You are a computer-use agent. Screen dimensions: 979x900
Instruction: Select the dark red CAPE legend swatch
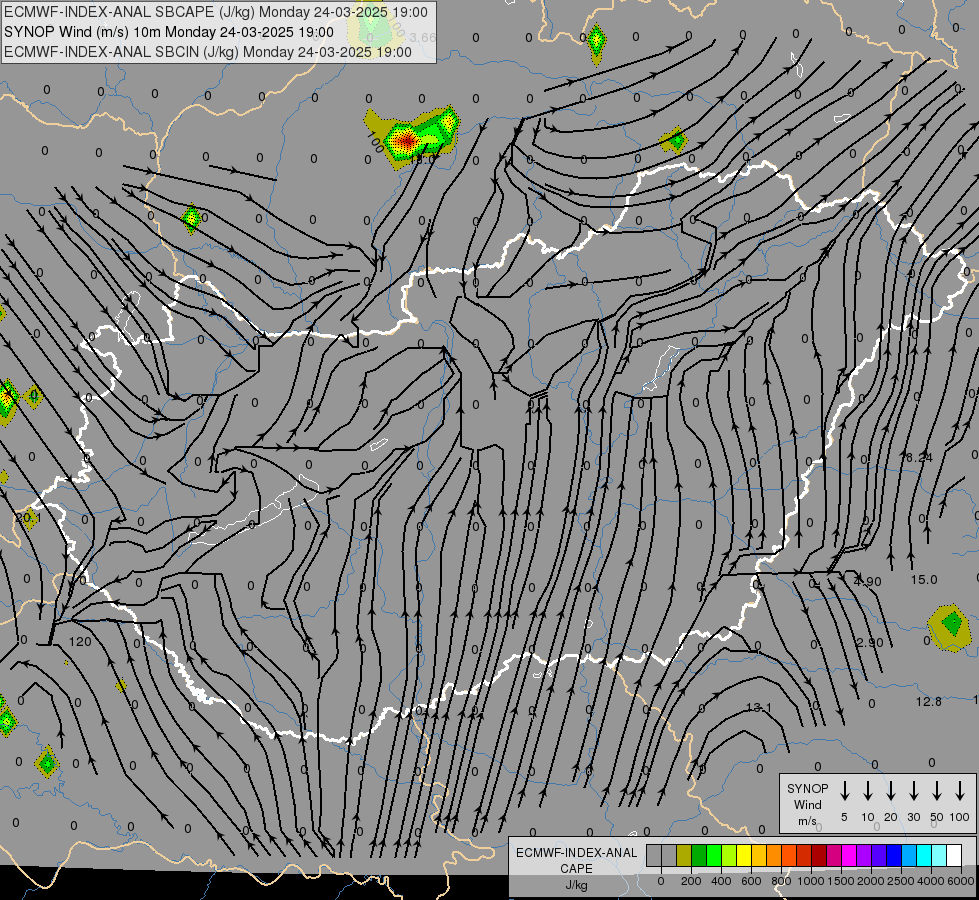[x=819, y=856]
